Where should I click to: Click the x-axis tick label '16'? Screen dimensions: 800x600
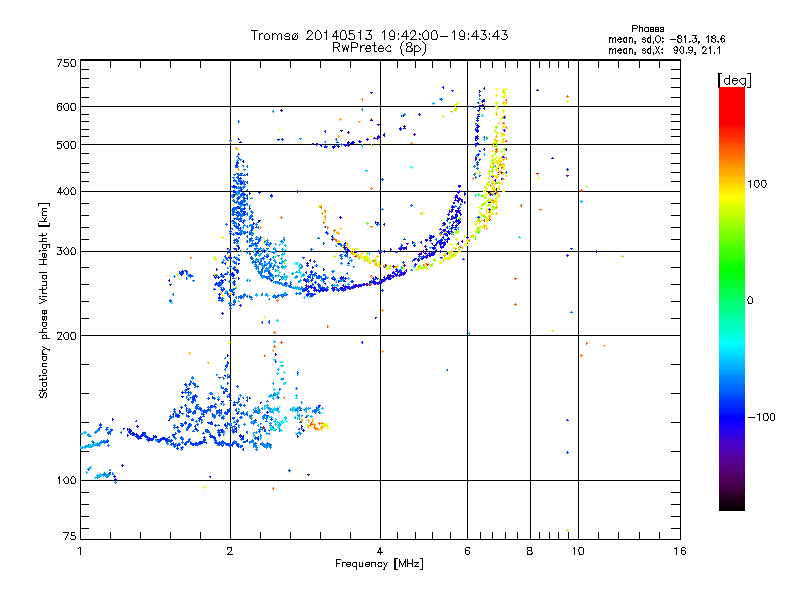[680, 551]
